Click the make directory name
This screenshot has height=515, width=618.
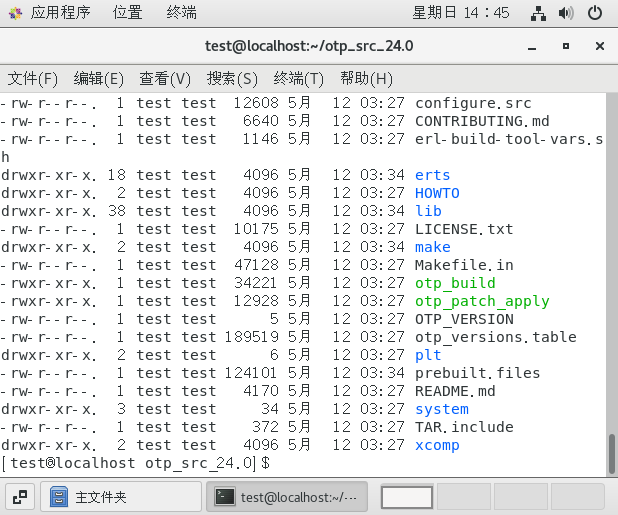(x=432, y=247)
